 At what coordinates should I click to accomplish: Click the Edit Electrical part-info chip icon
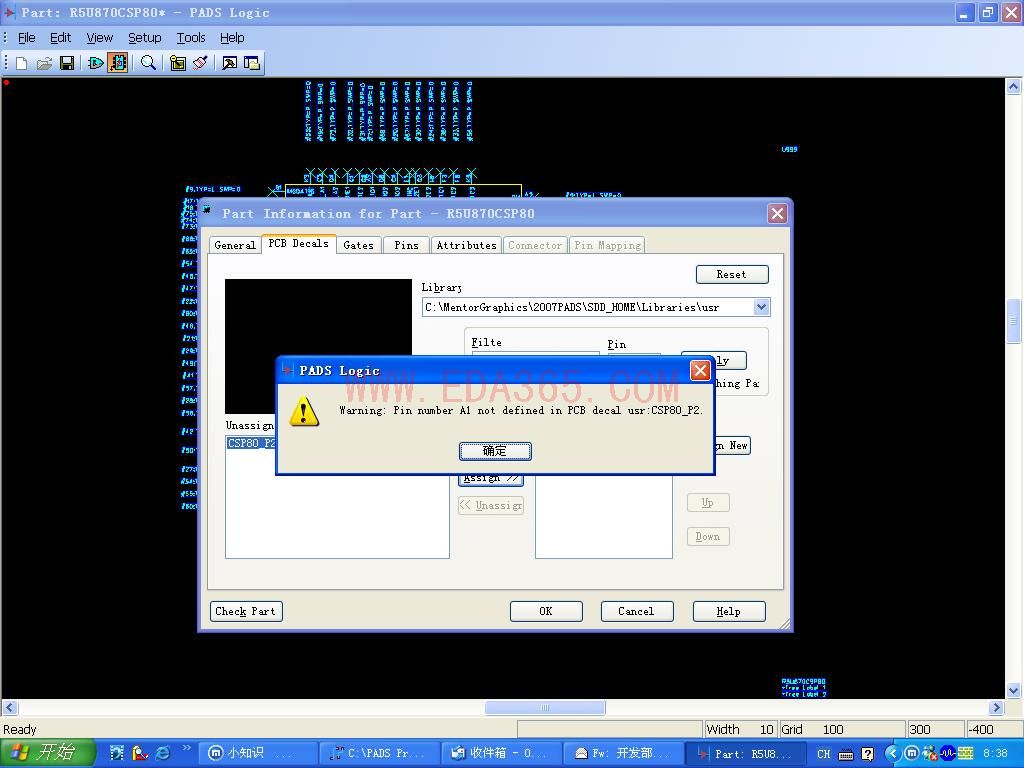pyautogui.click(x=118, y=63)
